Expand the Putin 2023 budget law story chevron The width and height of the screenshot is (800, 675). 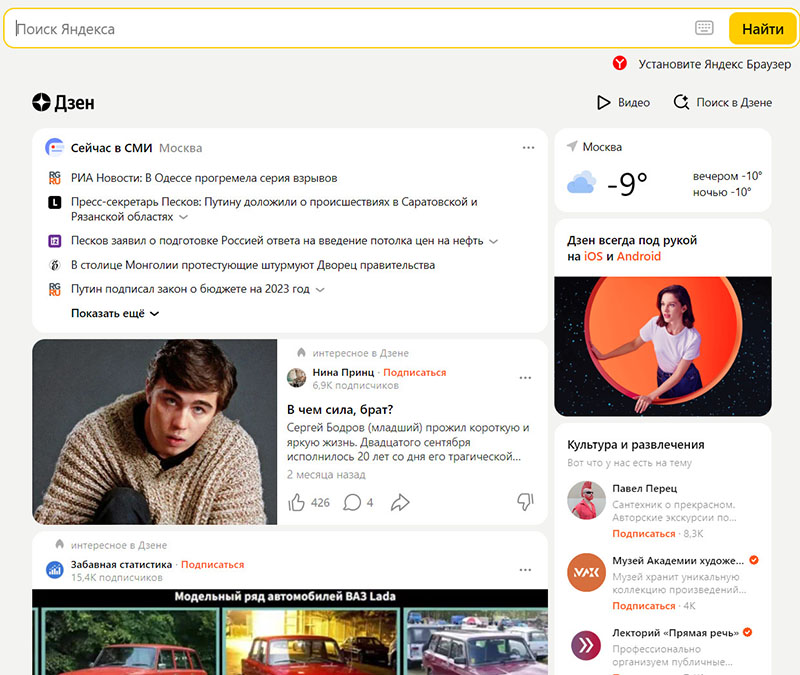320,290
